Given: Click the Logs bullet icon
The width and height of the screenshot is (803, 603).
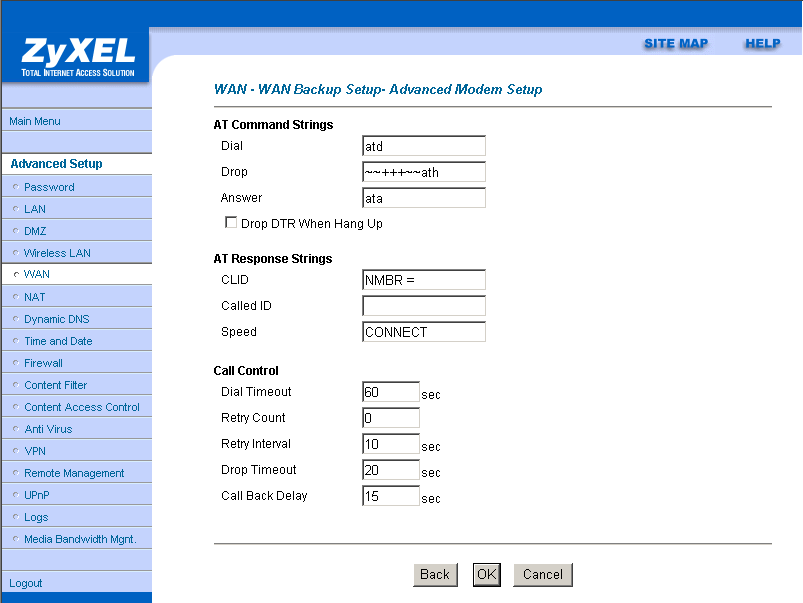Looking at the screenshot, I should coord(16,517).
